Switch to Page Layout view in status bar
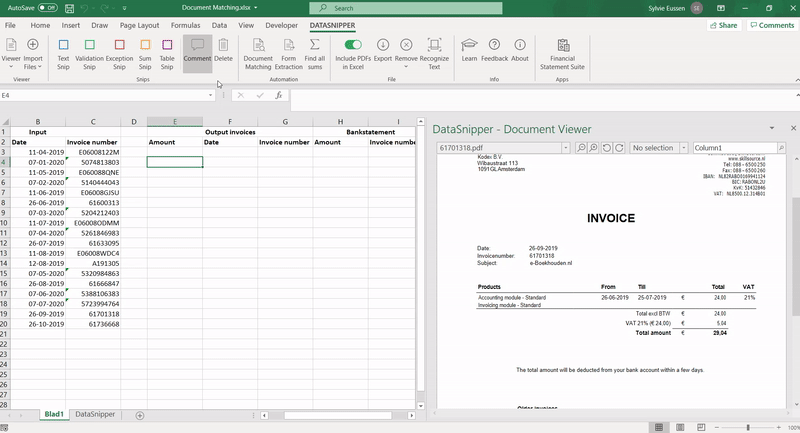This screenshot has width=800, height=433. 680,427
